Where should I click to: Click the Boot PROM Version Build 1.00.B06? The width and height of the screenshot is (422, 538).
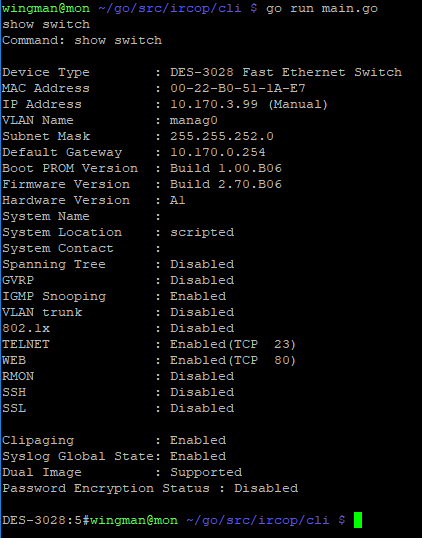(x=226, y=168)
